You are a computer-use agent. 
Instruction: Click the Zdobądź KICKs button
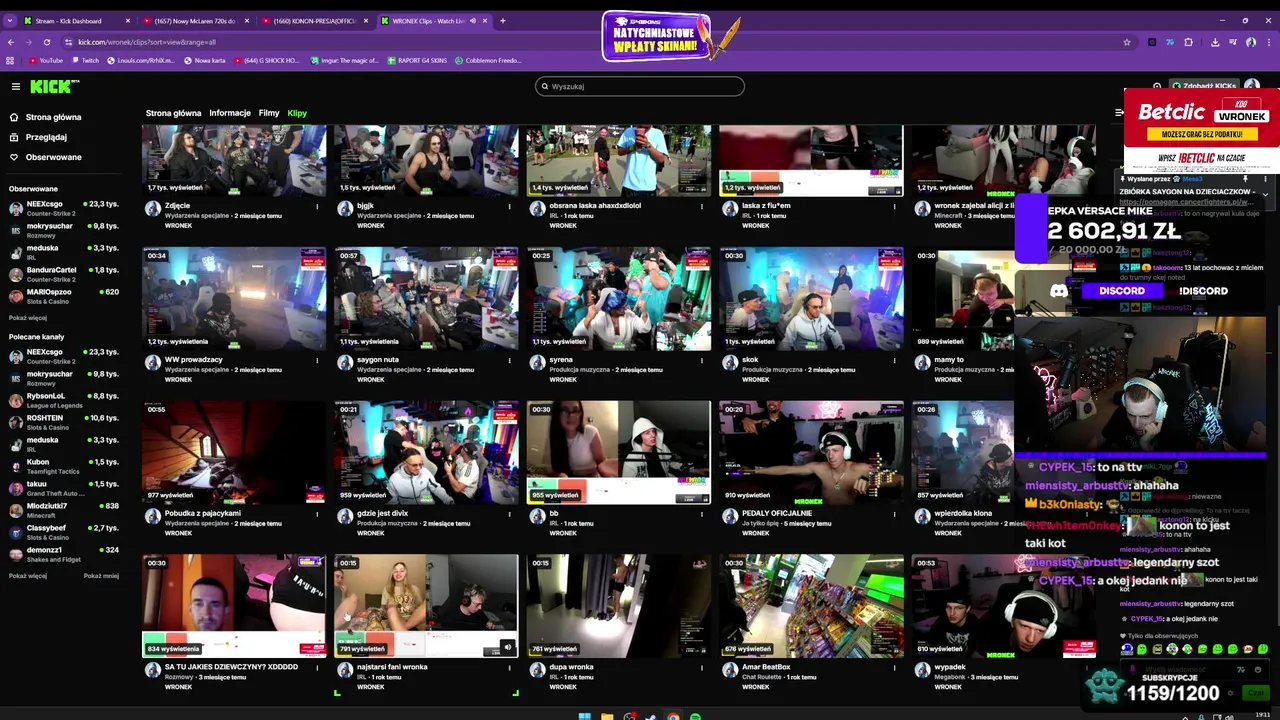[x=1205, y=86]
